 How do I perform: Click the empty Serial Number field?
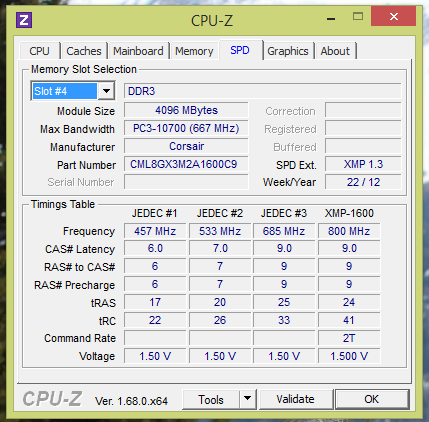click(x=186, y=182)
